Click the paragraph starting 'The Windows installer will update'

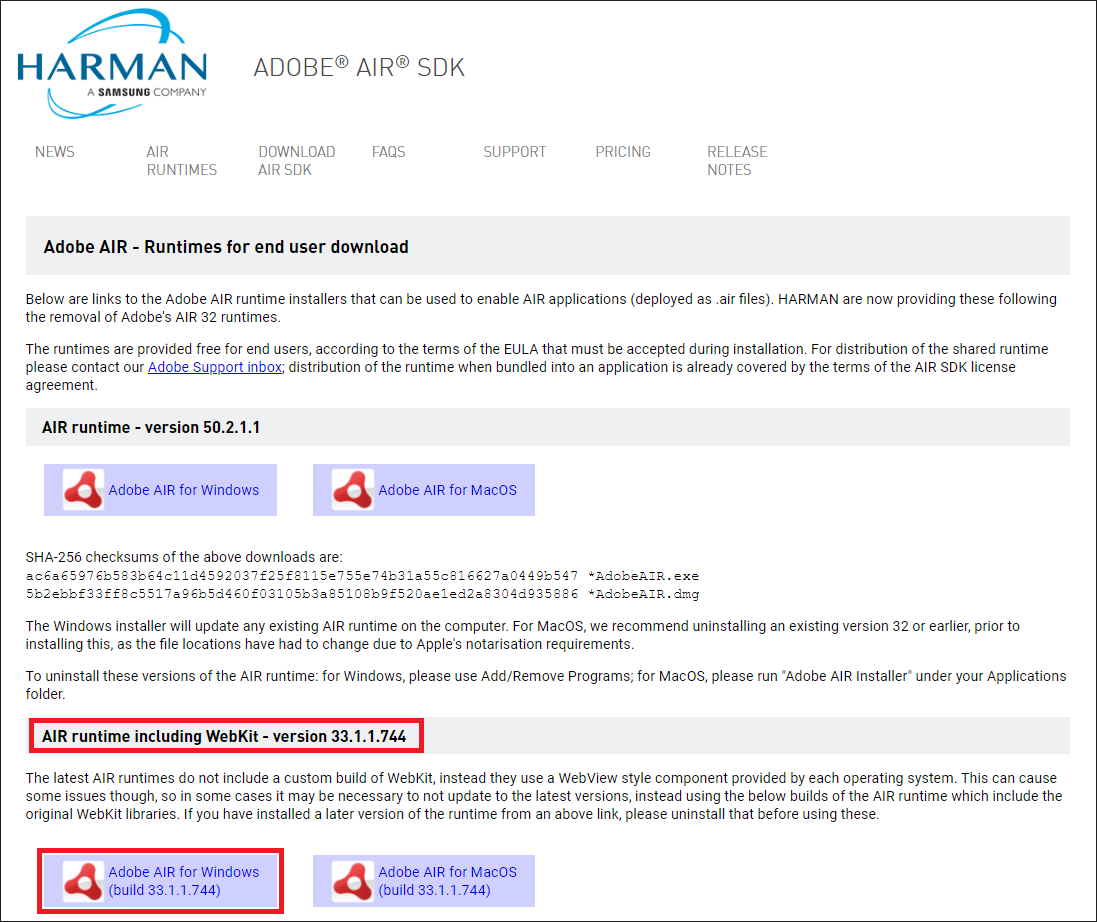click(x=523, y=635)
